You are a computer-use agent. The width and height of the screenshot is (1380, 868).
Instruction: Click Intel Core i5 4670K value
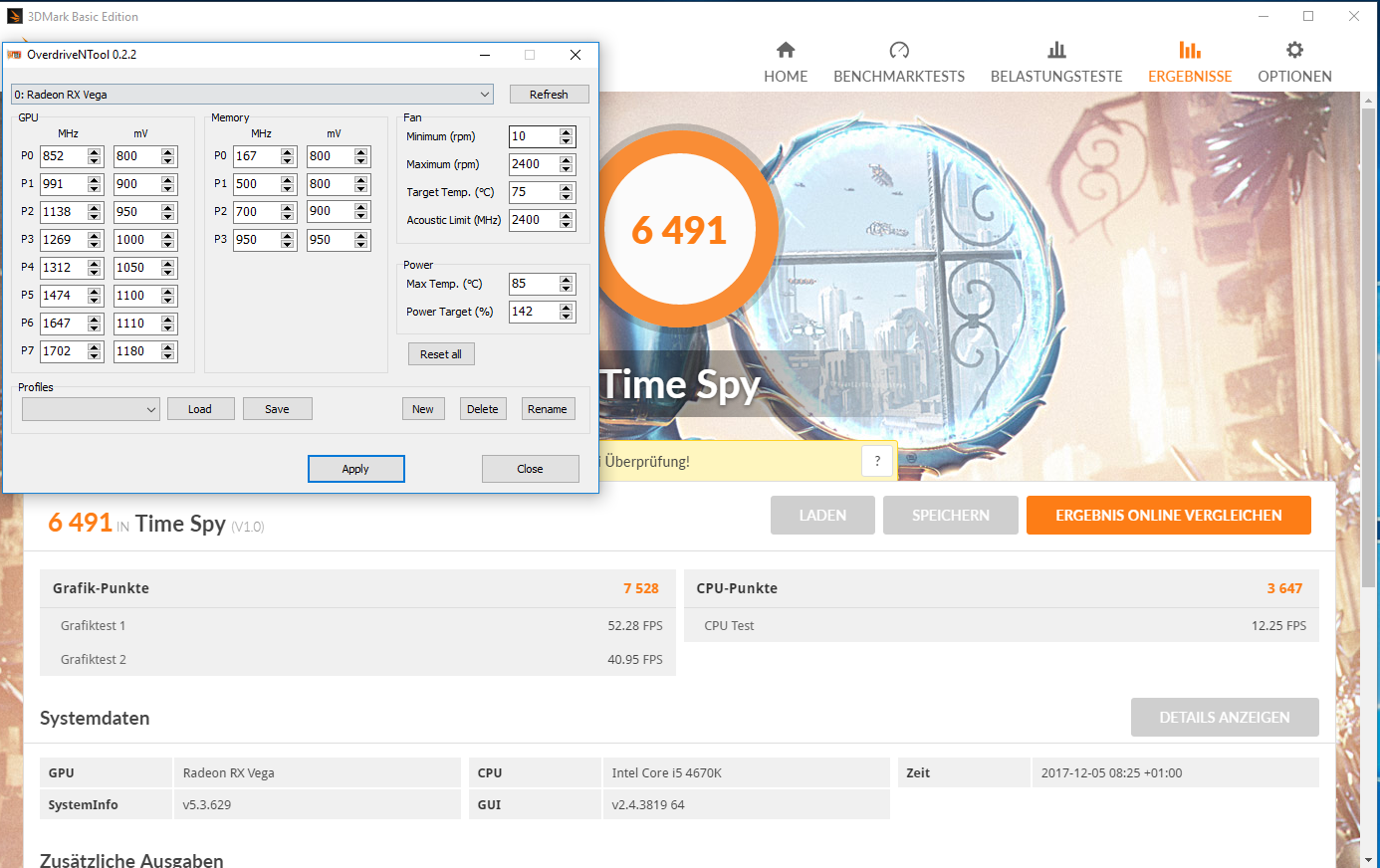[667, 773]
